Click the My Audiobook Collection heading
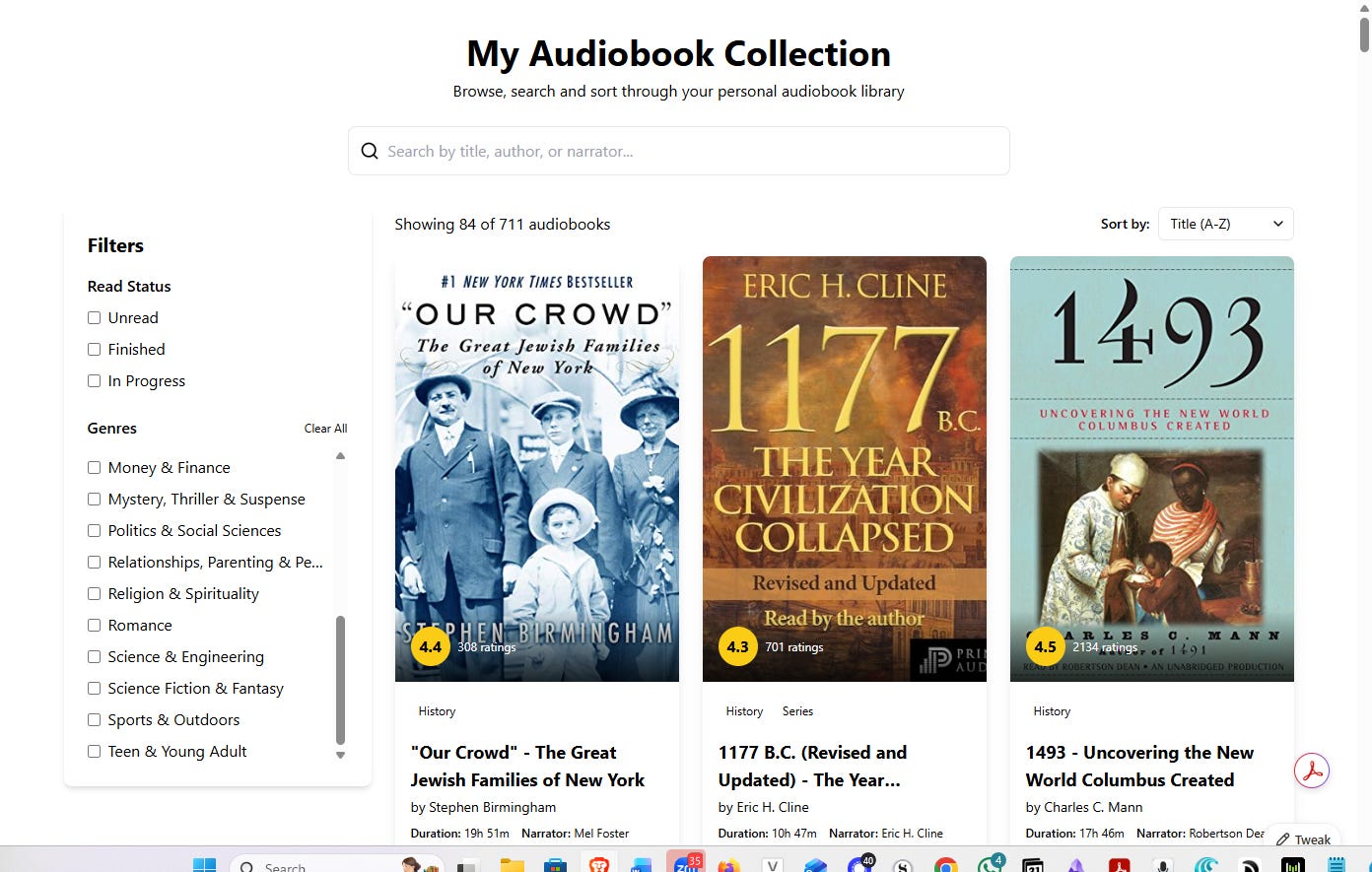This screenshot has width=1372, height=872. pyautogui.click(x=679, y=53)
